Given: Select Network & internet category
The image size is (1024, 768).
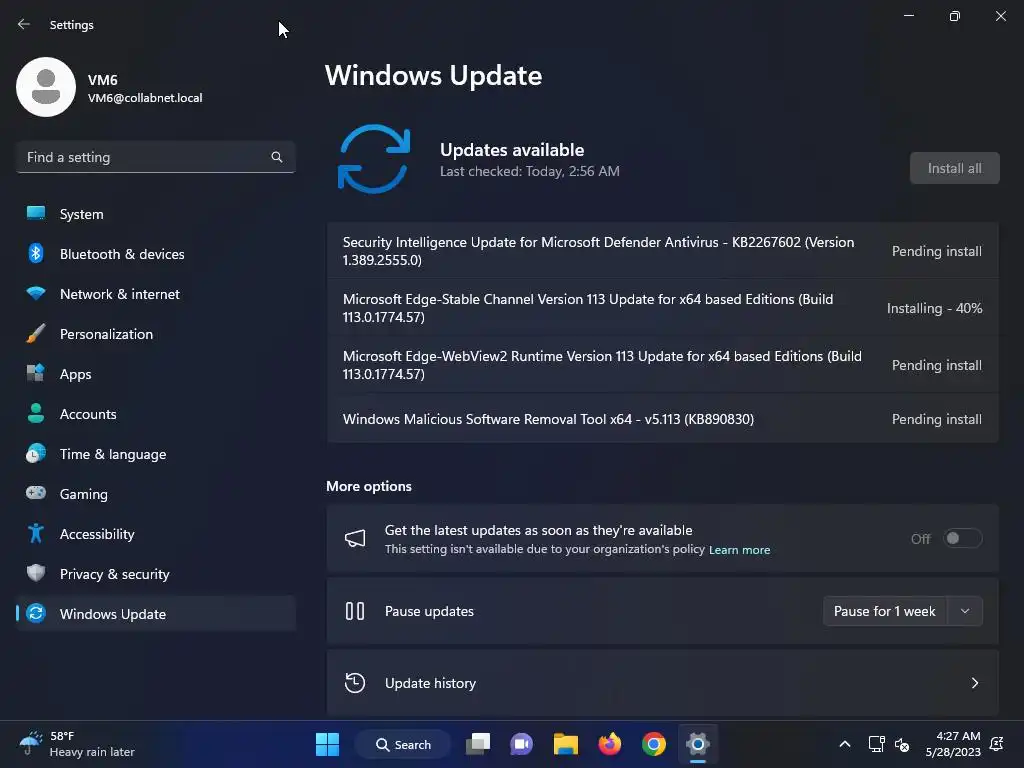Looking at the screenshot, I should pyautogui.click(x=155, y=294).
